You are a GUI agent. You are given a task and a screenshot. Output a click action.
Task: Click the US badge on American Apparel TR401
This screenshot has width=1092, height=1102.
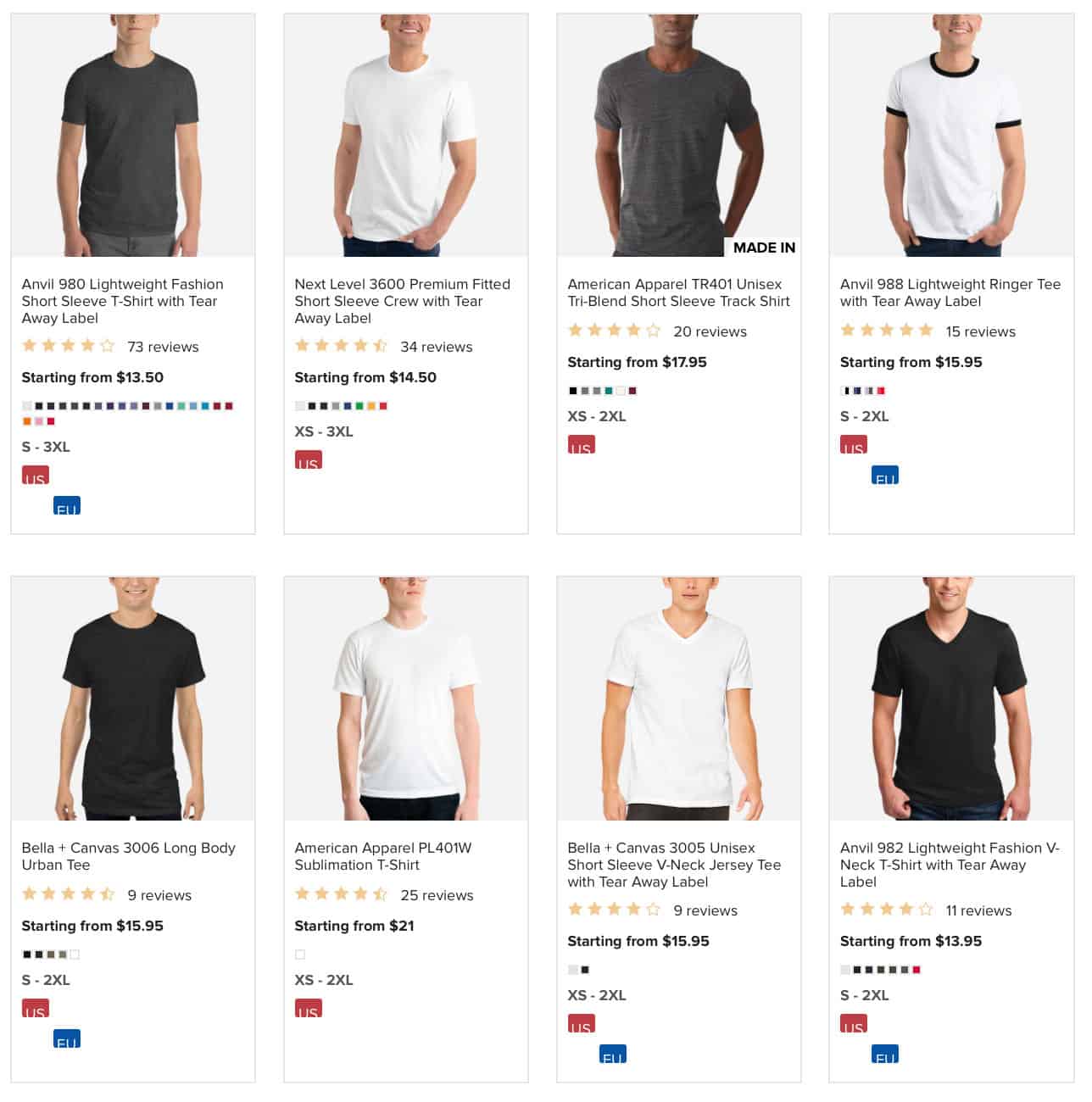[582, 446]
